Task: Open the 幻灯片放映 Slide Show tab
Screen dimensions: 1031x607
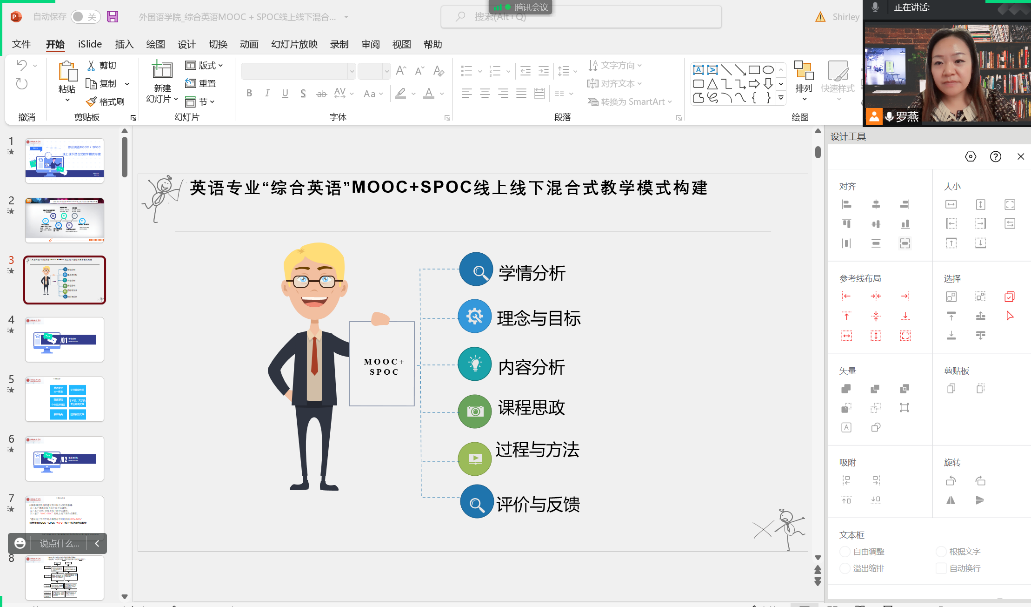Action: coord(294,44)
